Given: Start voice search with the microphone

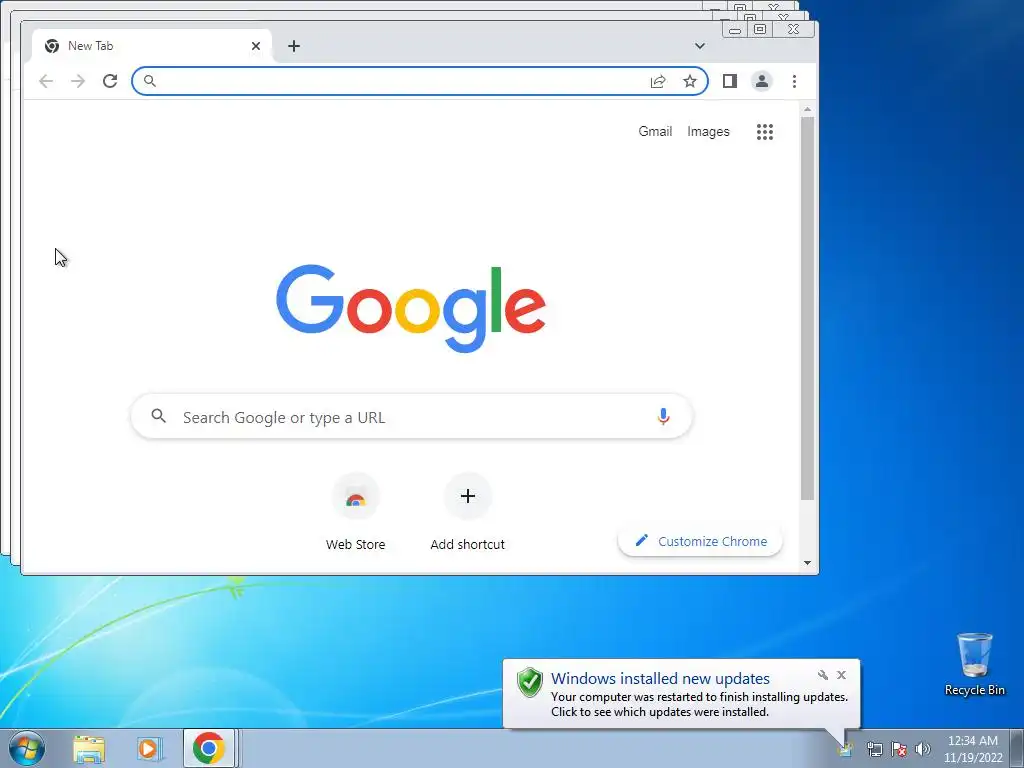Looking at the screenshot, I should 663,416.
